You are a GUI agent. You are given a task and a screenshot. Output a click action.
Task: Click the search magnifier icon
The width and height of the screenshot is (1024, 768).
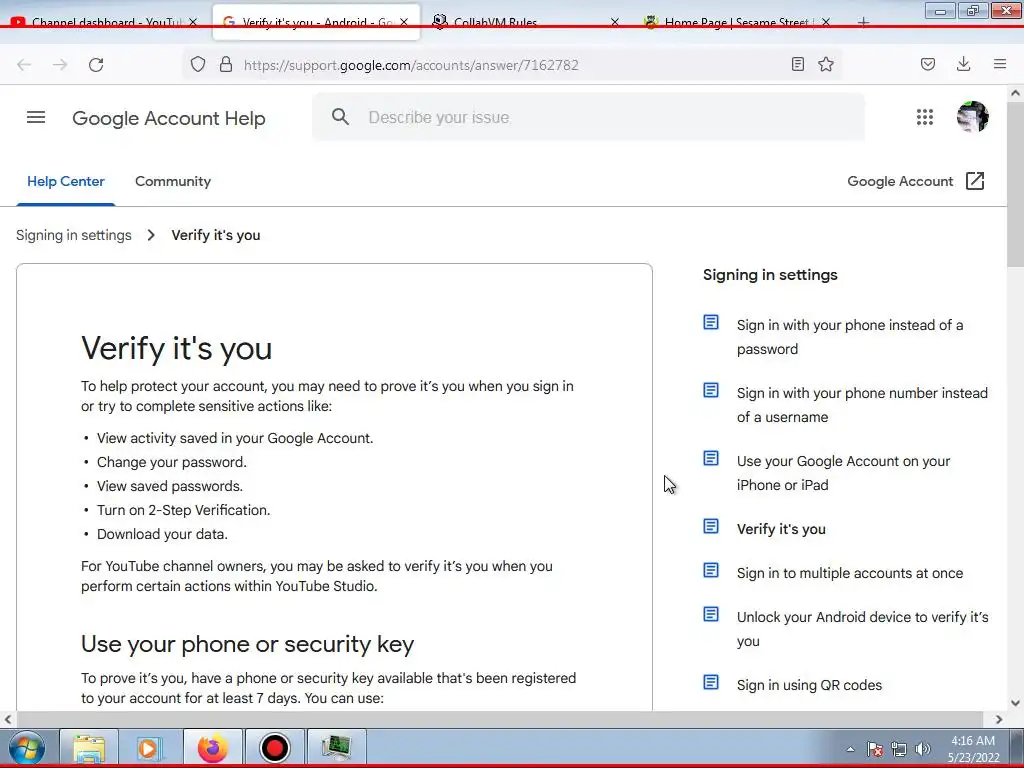[340, 117]
